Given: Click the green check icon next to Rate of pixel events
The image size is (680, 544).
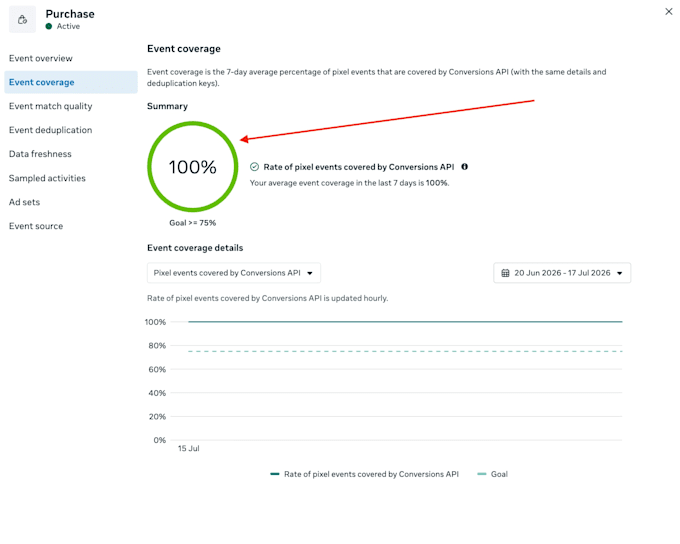Looking at the screenshot, I should pyautogui.click(x=255, y=167).
